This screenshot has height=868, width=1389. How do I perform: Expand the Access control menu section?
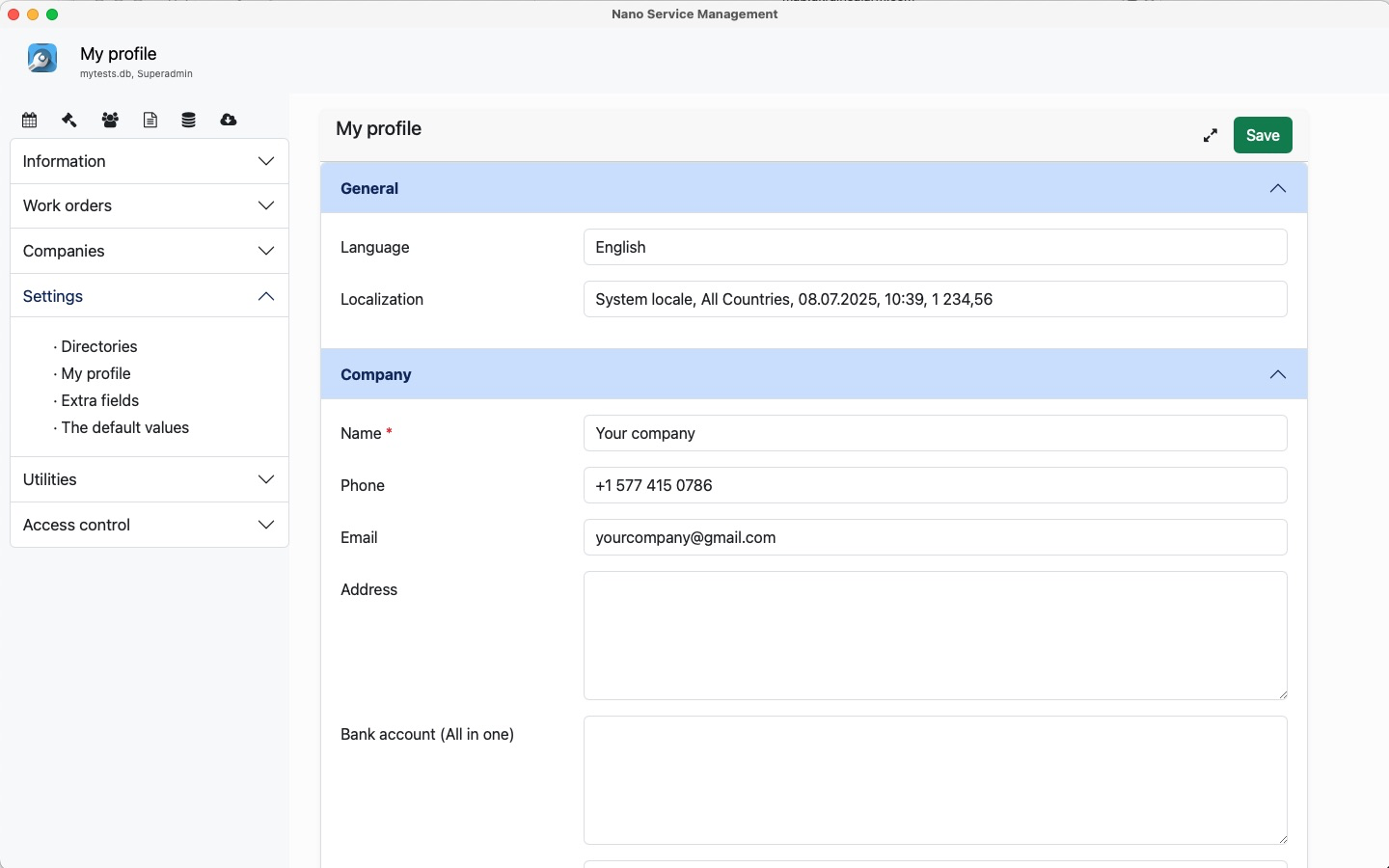tap(150, 525)
